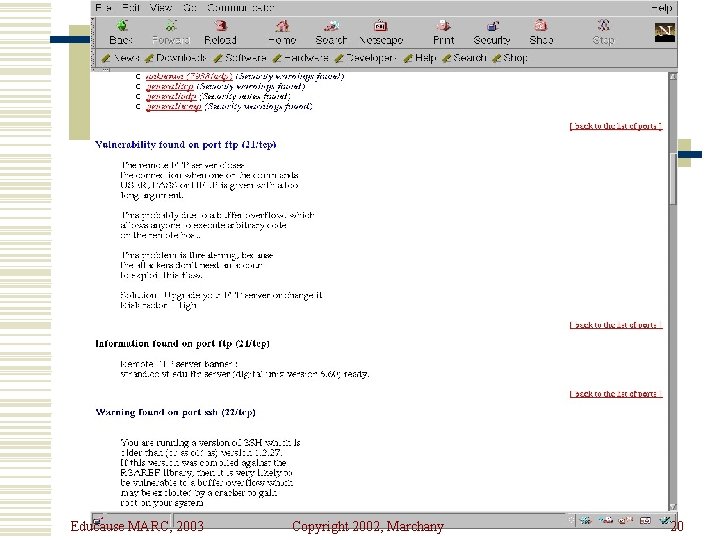Open the Downloads personal toolbar bookmark
This screenshot has height=540, width=720.
[175, 58]
